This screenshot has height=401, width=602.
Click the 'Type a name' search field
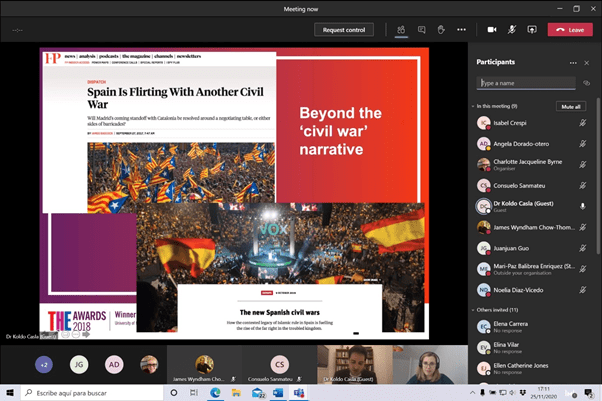525,83
